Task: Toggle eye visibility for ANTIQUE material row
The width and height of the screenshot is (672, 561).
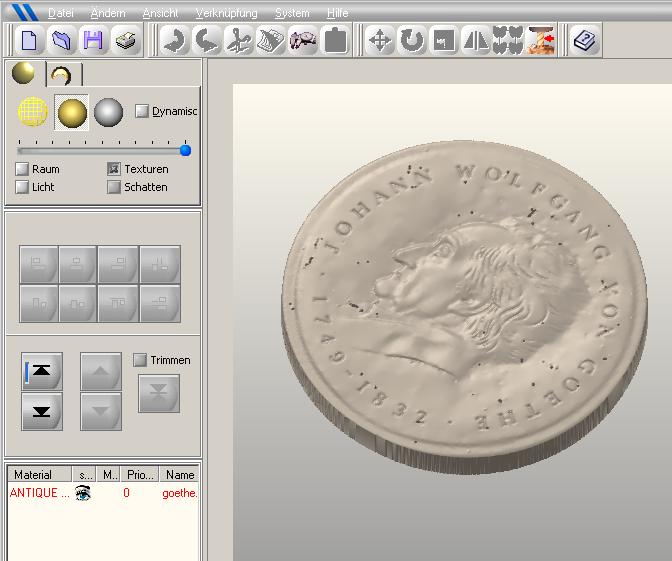Action: pos(83,493)
